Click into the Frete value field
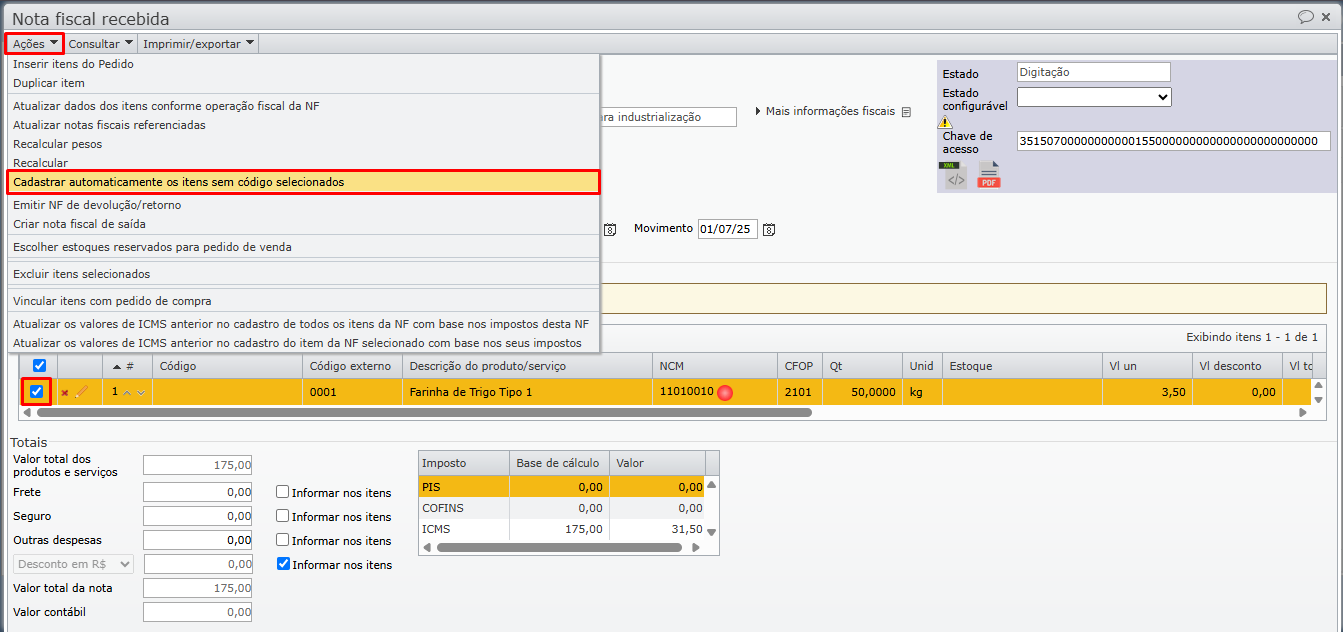This screenshot has width=1343, height=632. pos(198,492)
